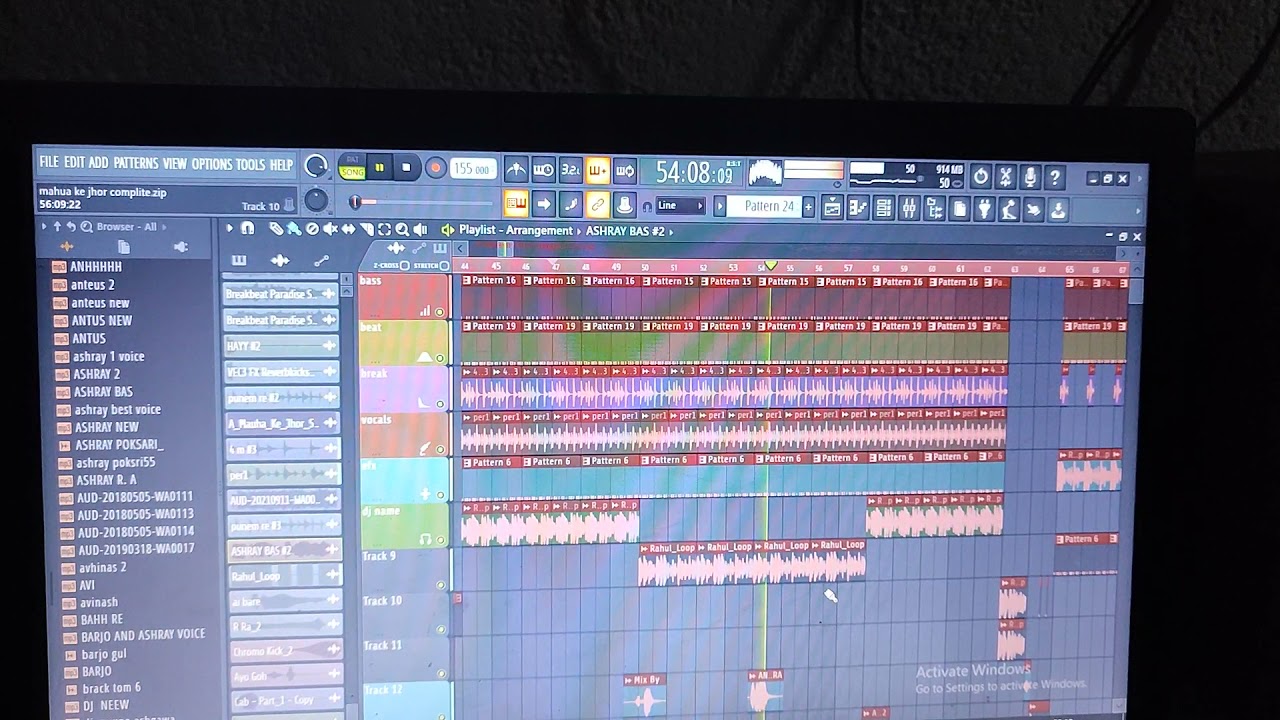Open the Pattern 24 selector
1280x720 pixels.
click(x=763, y=206)
